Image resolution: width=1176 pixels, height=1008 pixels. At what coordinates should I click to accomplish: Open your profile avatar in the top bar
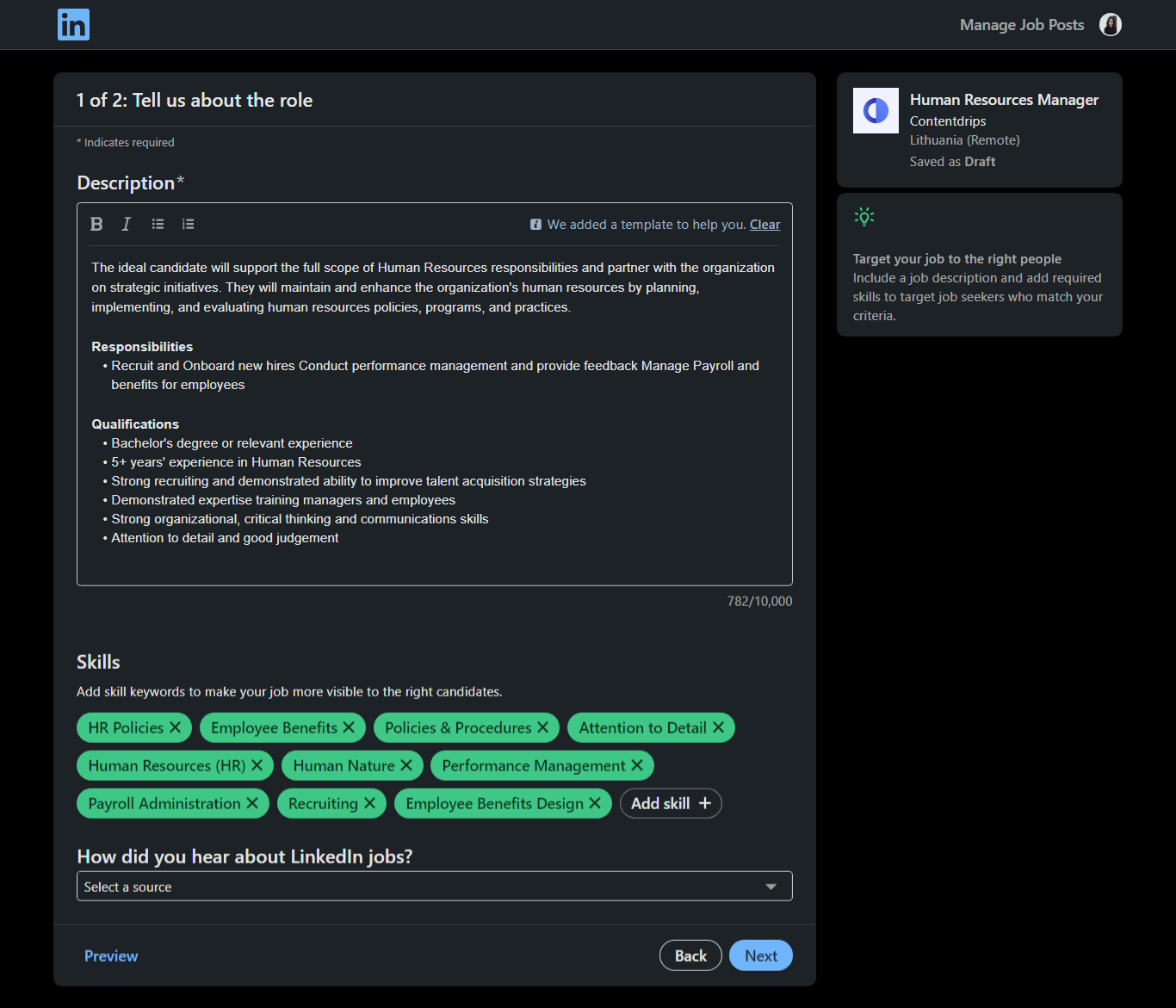click(1110, 24)
